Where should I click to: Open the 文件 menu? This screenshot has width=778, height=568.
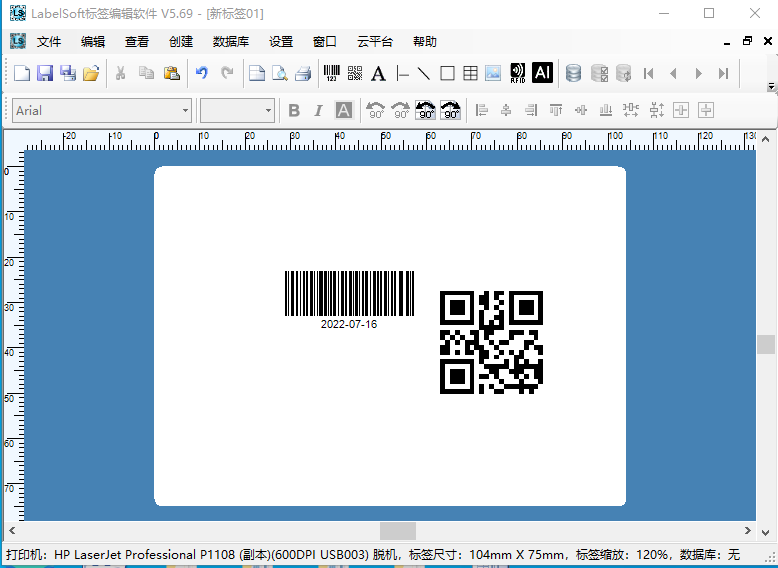[x=49, y=42]
